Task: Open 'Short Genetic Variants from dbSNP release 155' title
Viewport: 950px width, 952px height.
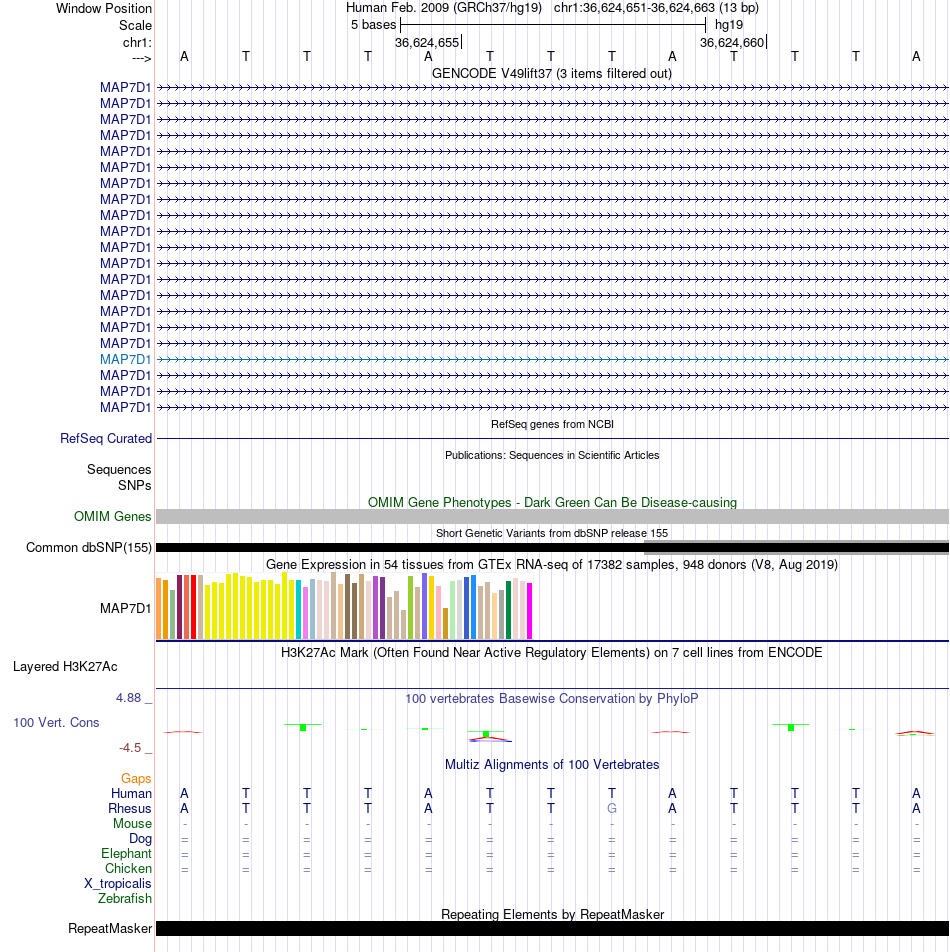Action: pos(552,533)
